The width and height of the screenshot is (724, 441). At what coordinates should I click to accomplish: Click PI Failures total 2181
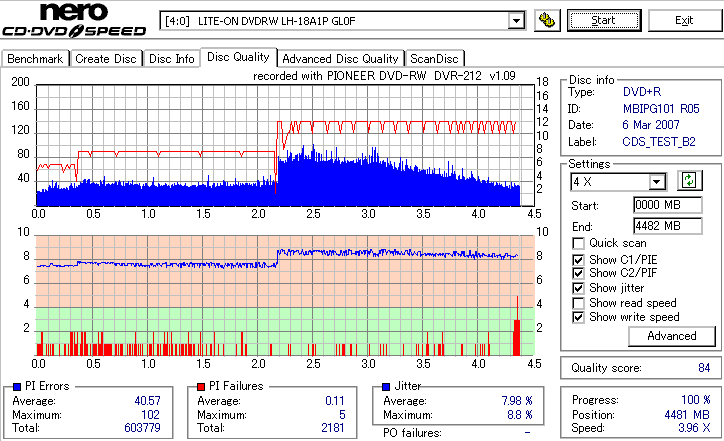tap(333, 428)
